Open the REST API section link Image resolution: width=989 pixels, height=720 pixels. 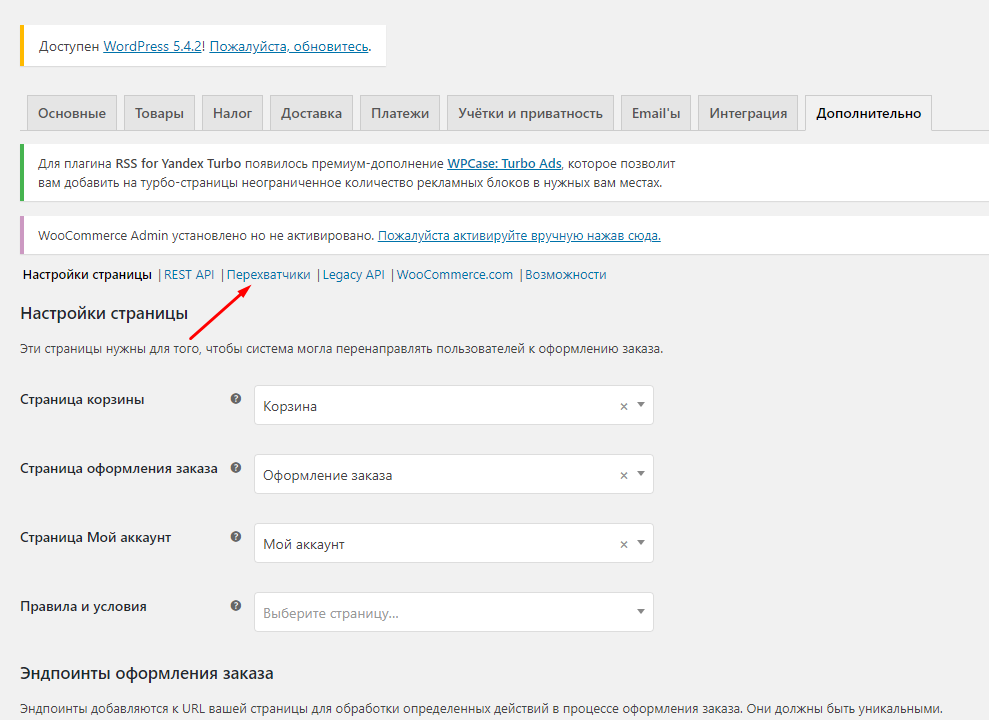click(x=189, y=274)
